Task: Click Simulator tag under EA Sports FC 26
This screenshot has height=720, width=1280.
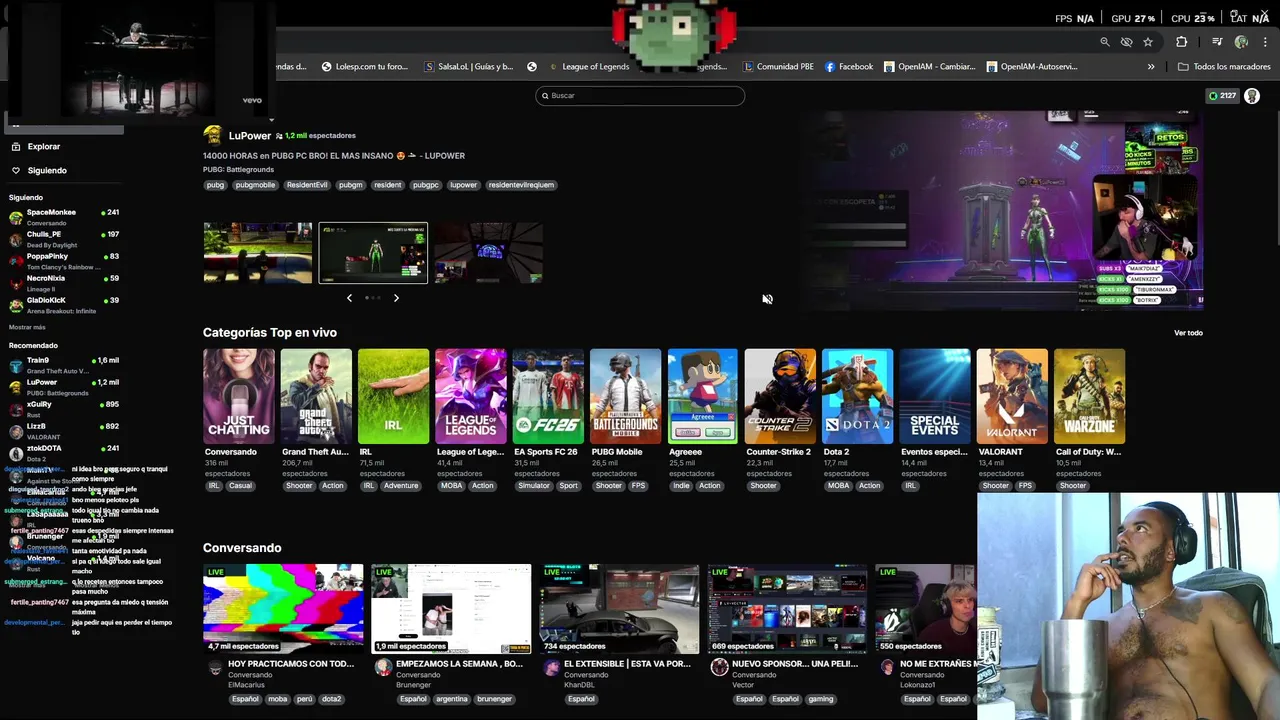Action: click(x=534, y=486)
